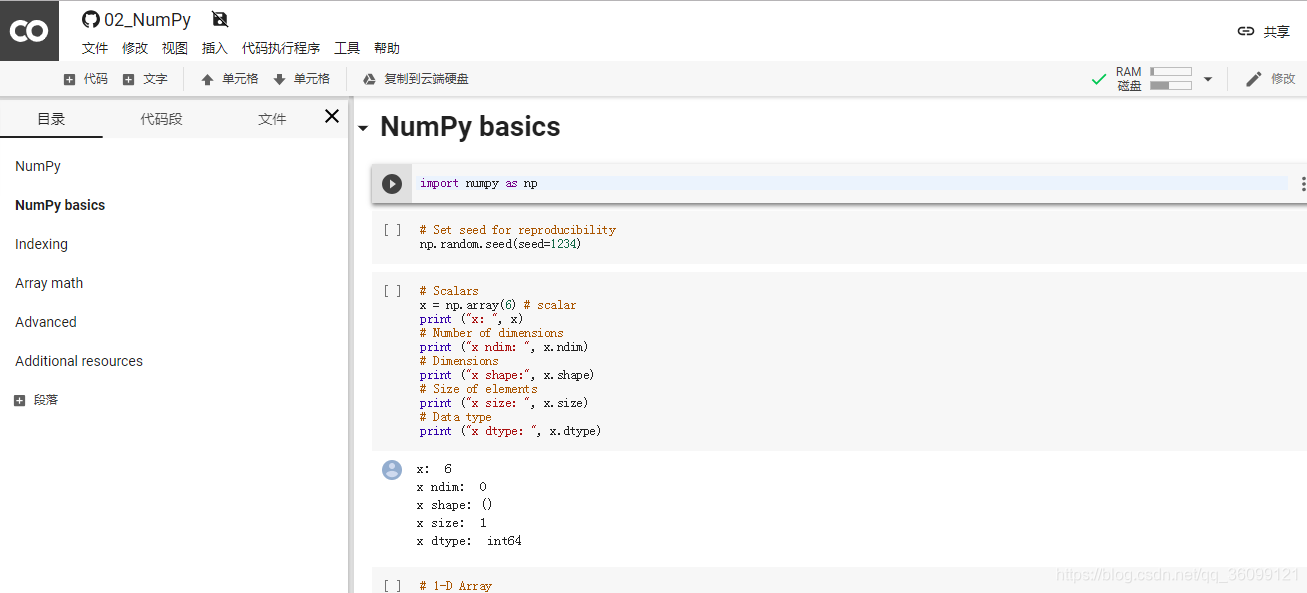Viewport: 1307px width, 593px height.
Task: Click the RAM usage gauge
Action: coord(1169,71)
